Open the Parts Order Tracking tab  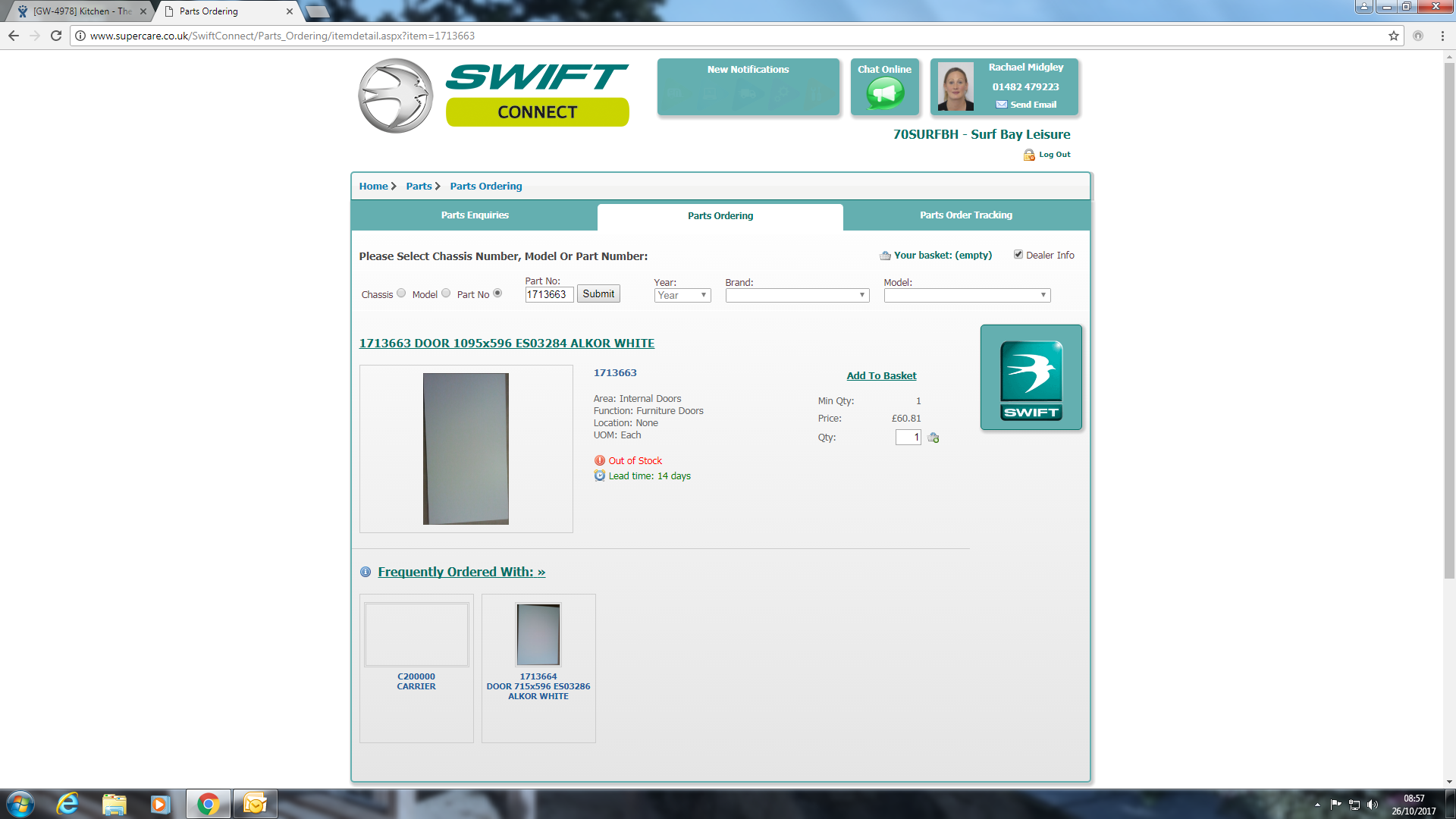965,215
